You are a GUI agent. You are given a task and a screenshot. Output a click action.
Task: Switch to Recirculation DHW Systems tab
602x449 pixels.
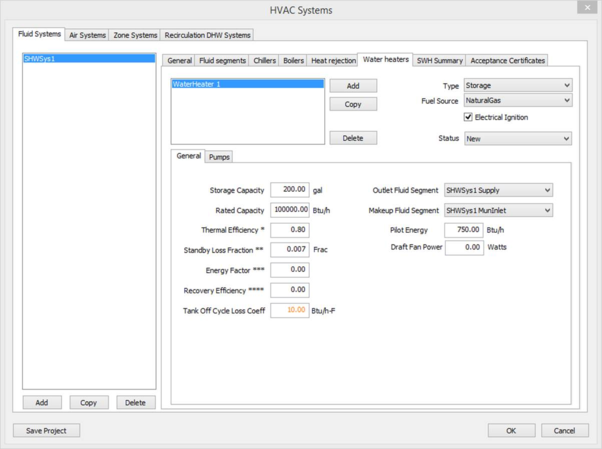tap(208, 35)
